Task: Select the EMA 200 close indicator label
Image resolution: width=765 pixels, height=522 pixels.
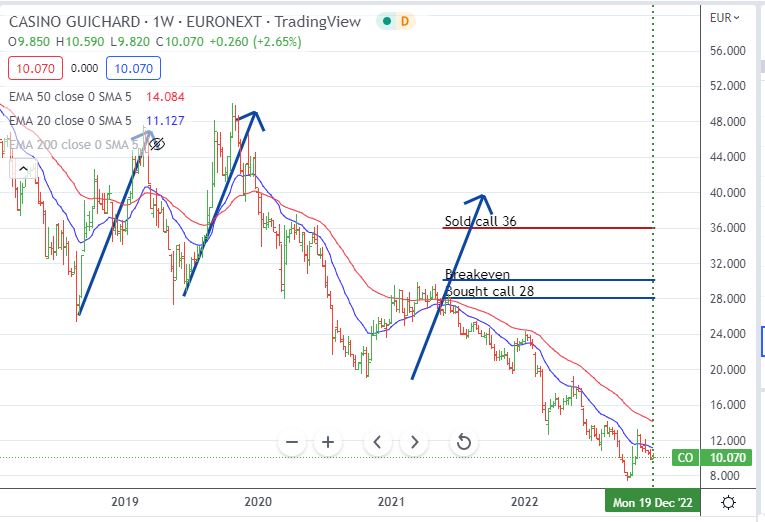Action: (x=74, y=144)
